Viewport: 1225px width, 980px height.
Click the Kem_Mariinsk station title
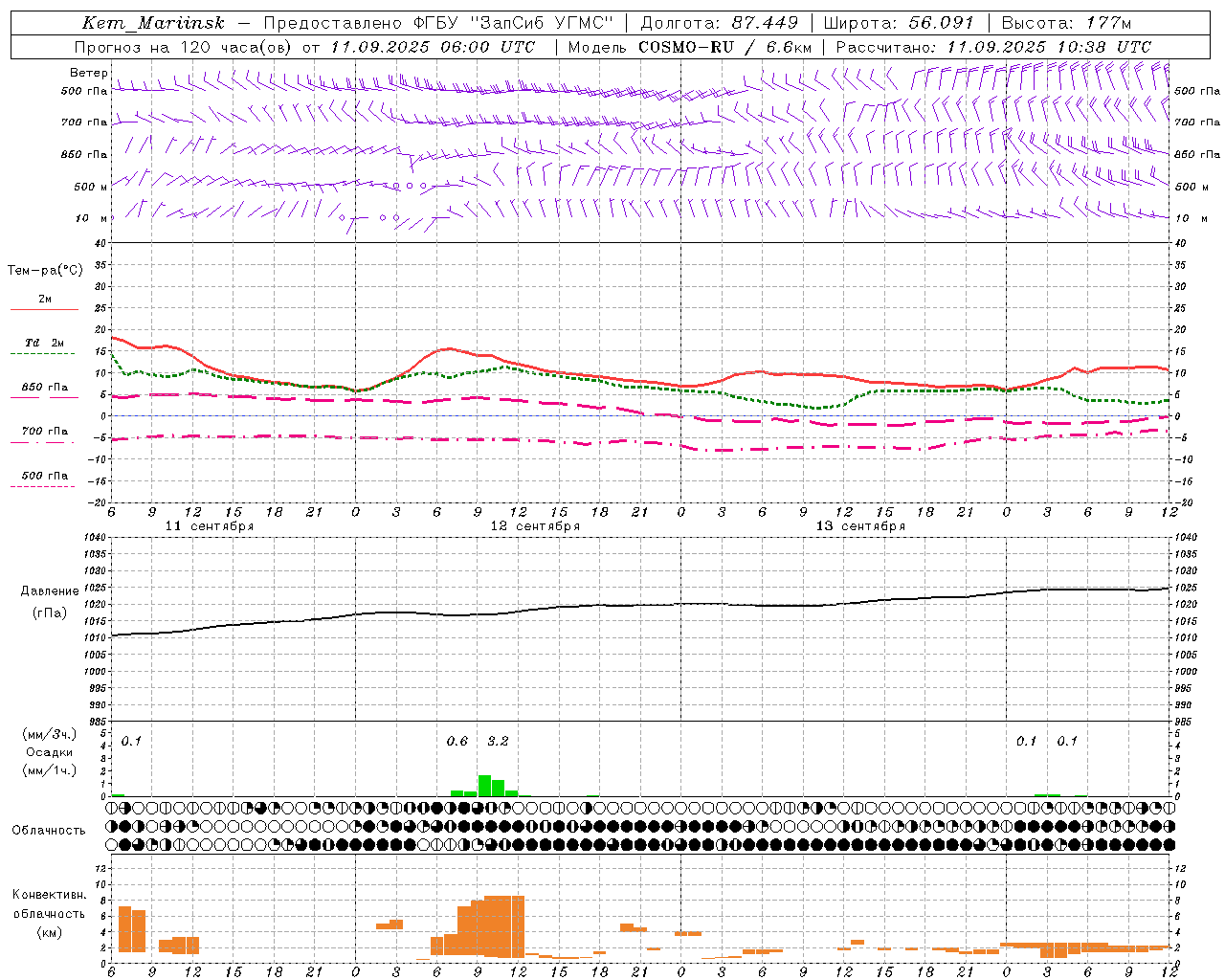[x=153, y=23]
